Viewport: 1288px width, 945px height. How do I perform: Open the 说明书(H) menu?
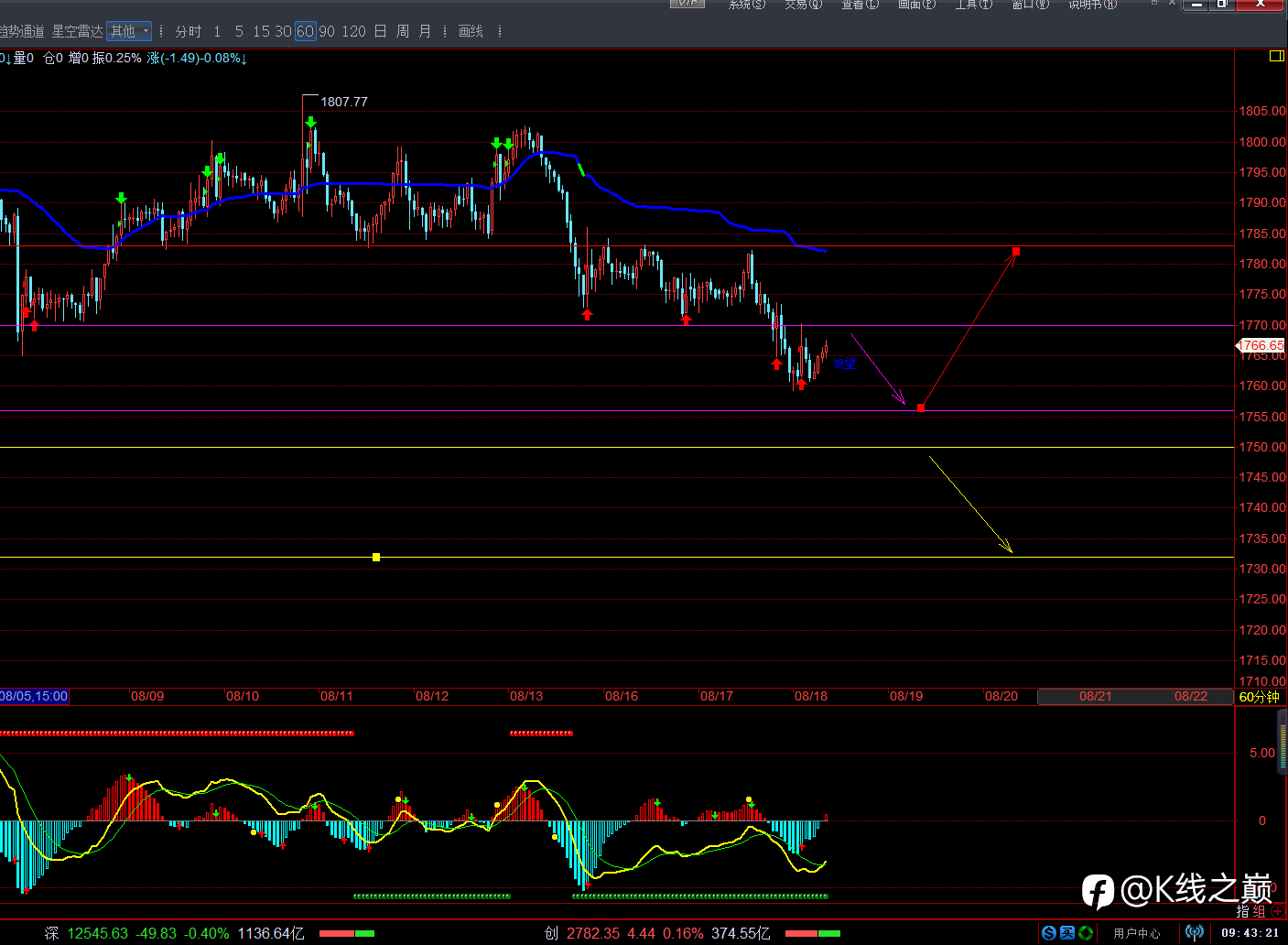pos(1092,5)
